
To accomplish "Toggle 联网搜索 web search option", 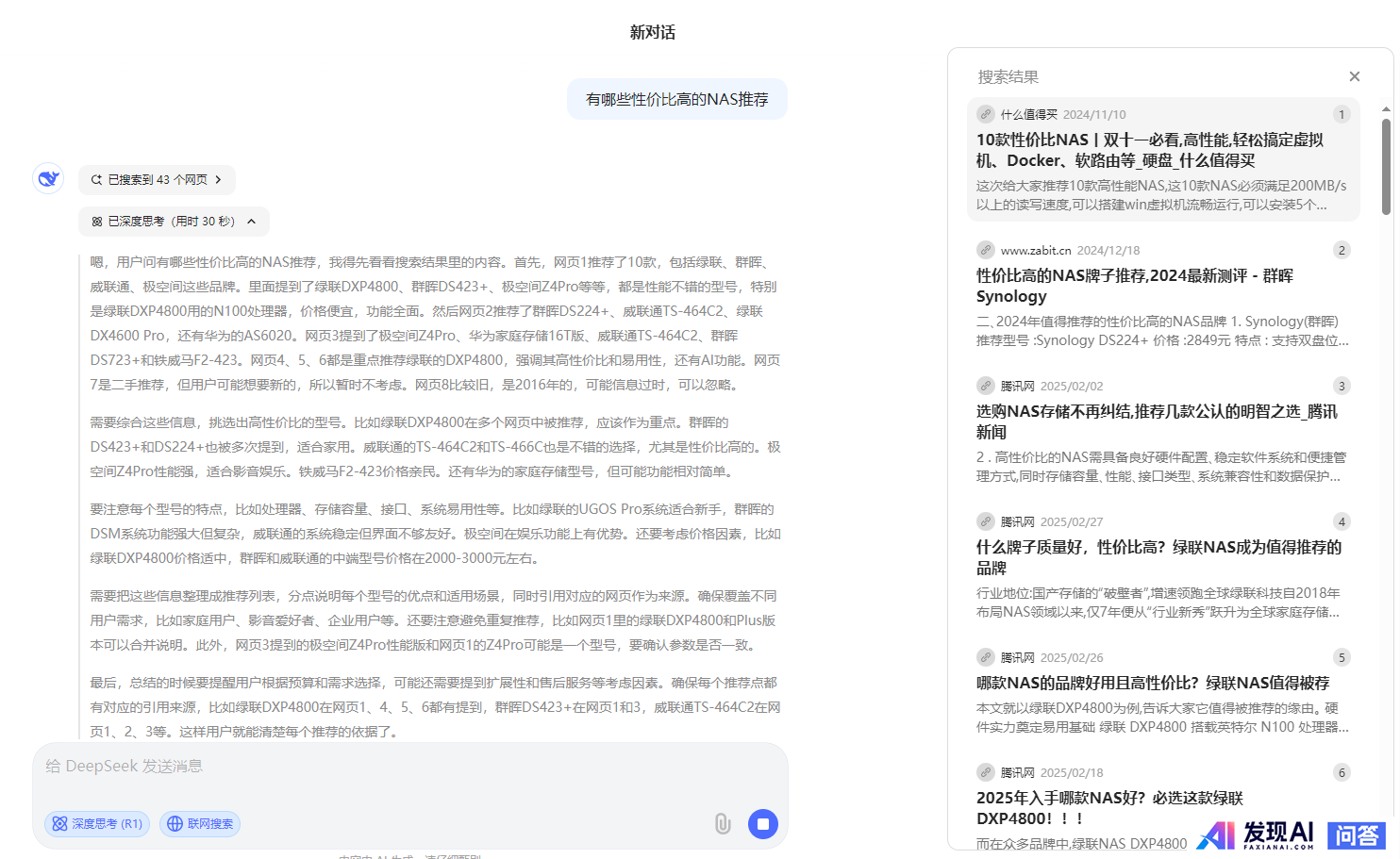I will click(200, 824).
